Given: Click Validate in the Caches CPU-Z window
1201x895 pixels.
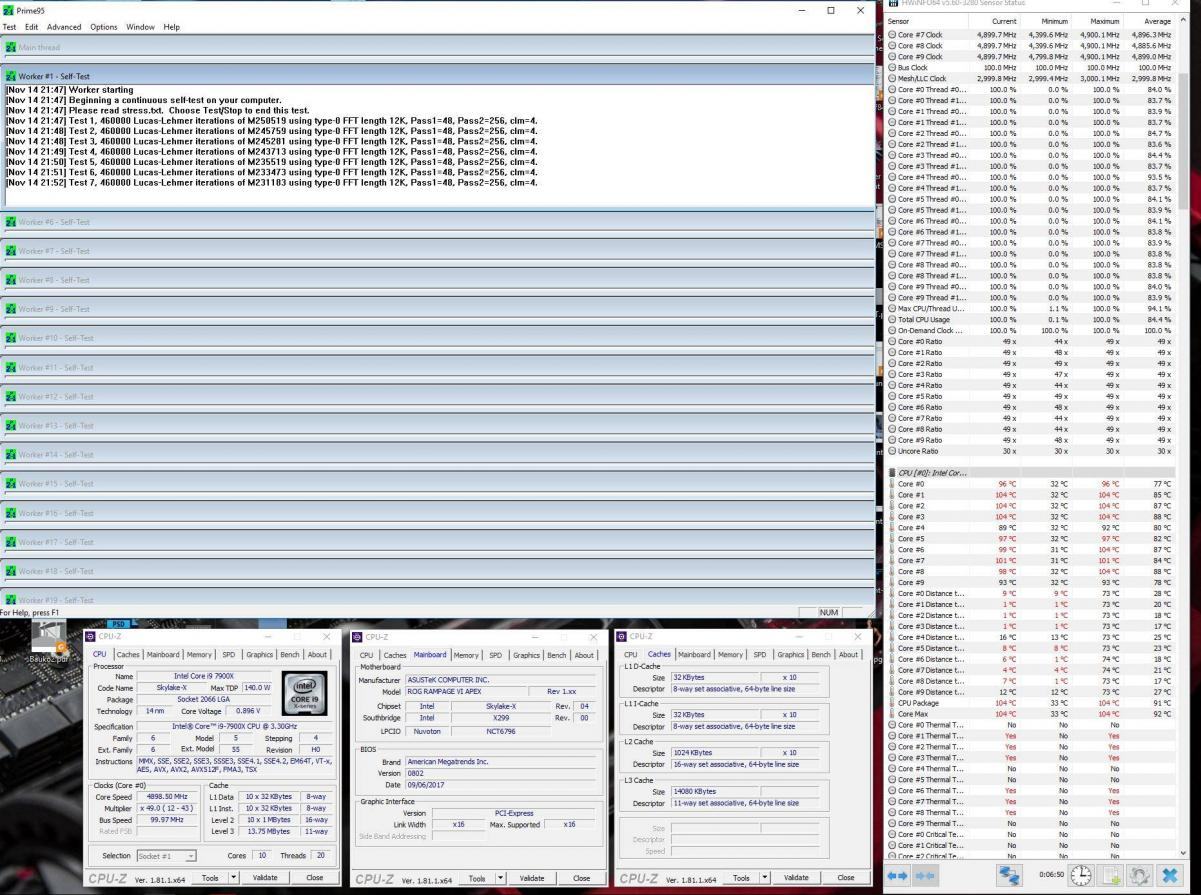Looking at the screenshot, I should tap(796, 878).
